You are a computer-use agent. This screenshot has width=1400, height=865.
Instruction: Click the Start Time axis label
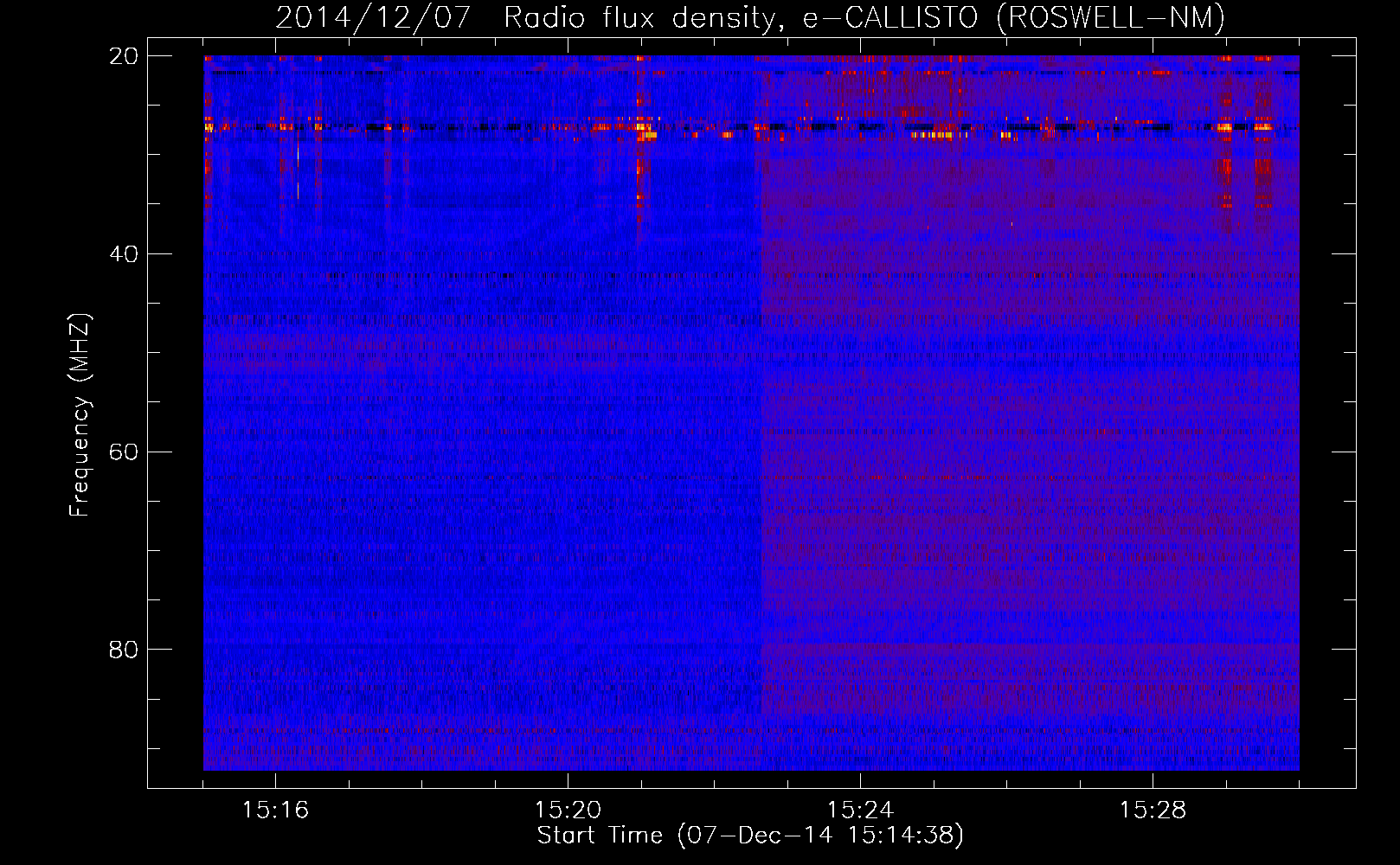750,836
